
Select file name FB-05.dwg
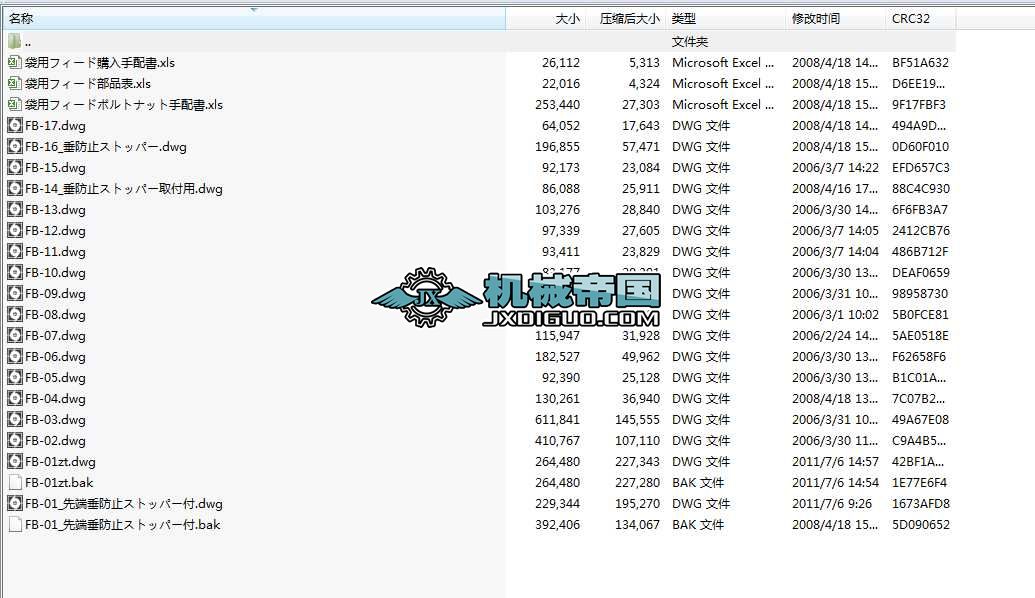click(55, 378)
